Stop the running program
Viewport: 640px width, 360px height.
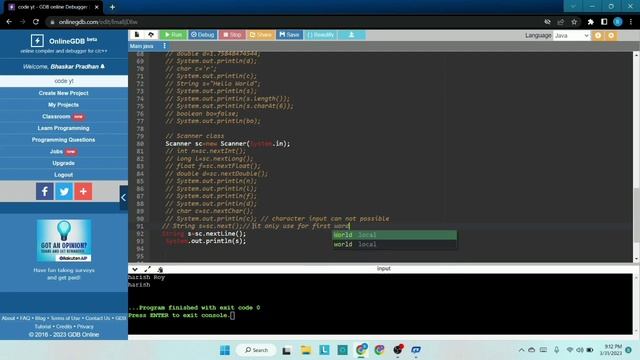click(232, 35)
